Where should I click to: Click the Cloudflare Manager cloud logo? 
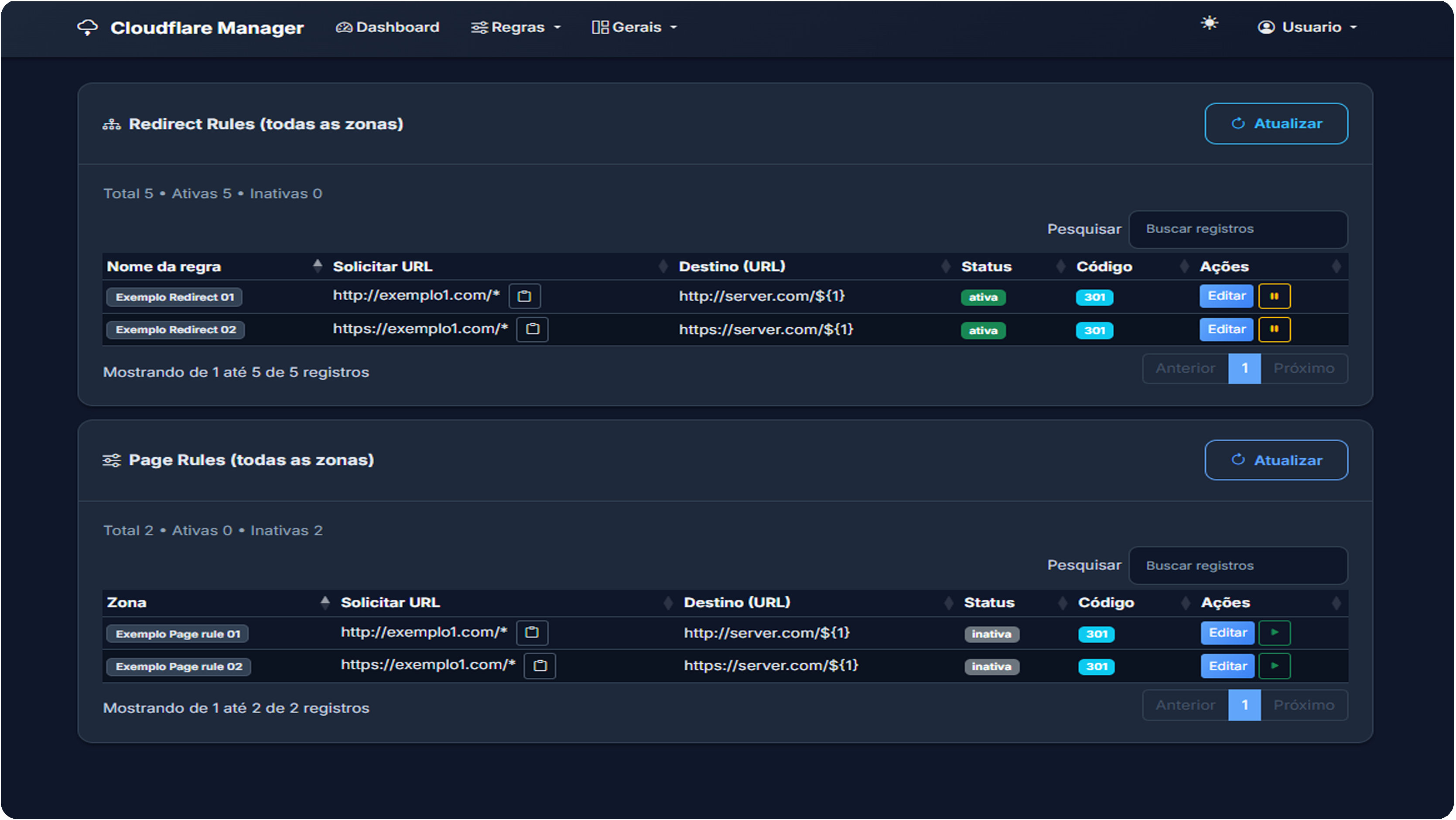[88, 27]
